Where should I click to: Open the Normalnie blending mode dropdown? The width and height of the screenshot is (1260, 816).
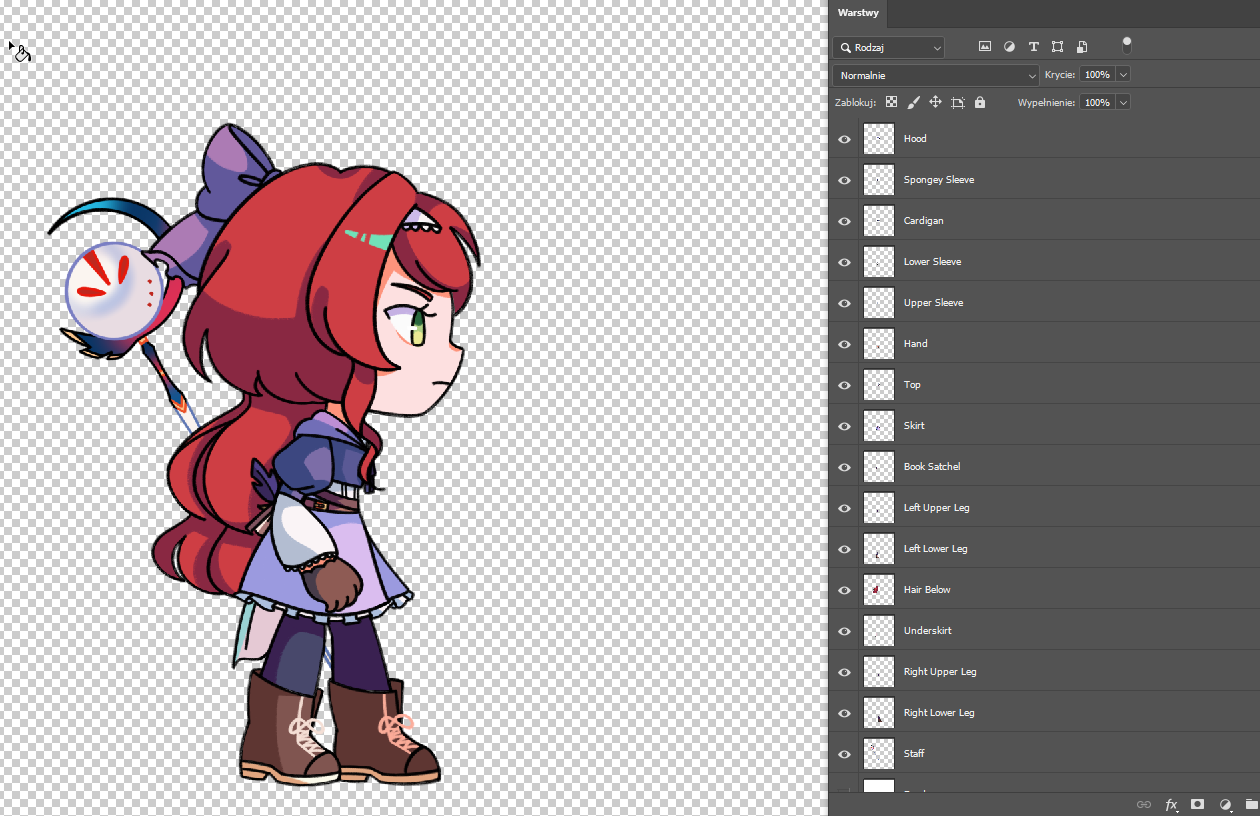[936, 75]
